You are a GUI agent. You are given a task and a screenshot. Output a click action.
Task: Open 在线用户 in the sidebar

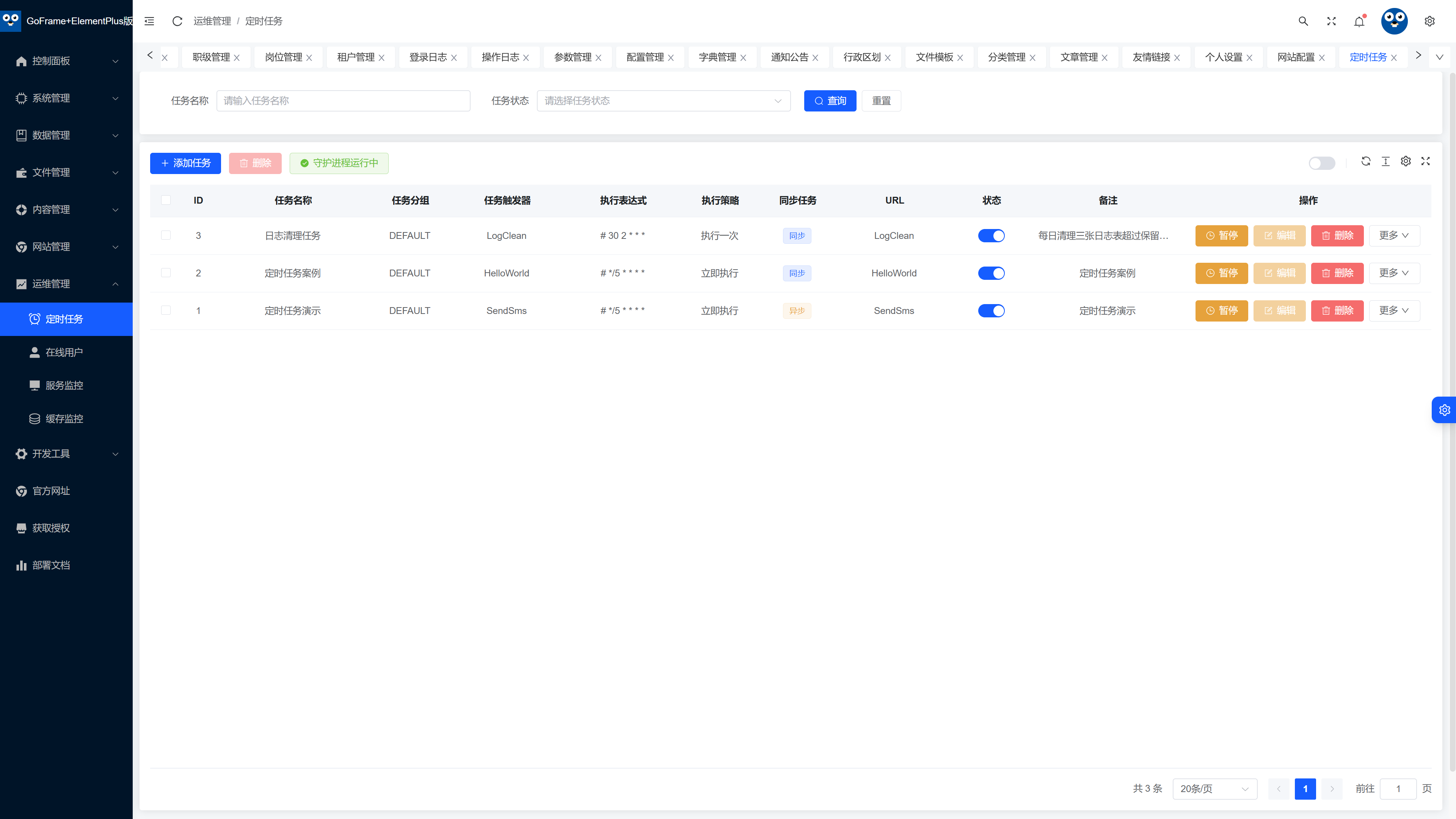click(66, 352)
